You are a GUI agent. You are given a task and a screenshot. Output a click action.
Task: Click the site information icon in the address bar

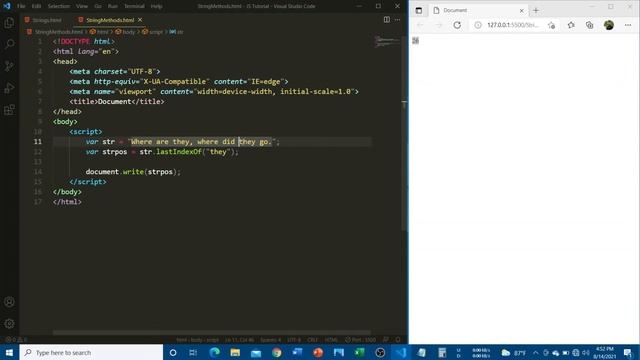point(478,25)
